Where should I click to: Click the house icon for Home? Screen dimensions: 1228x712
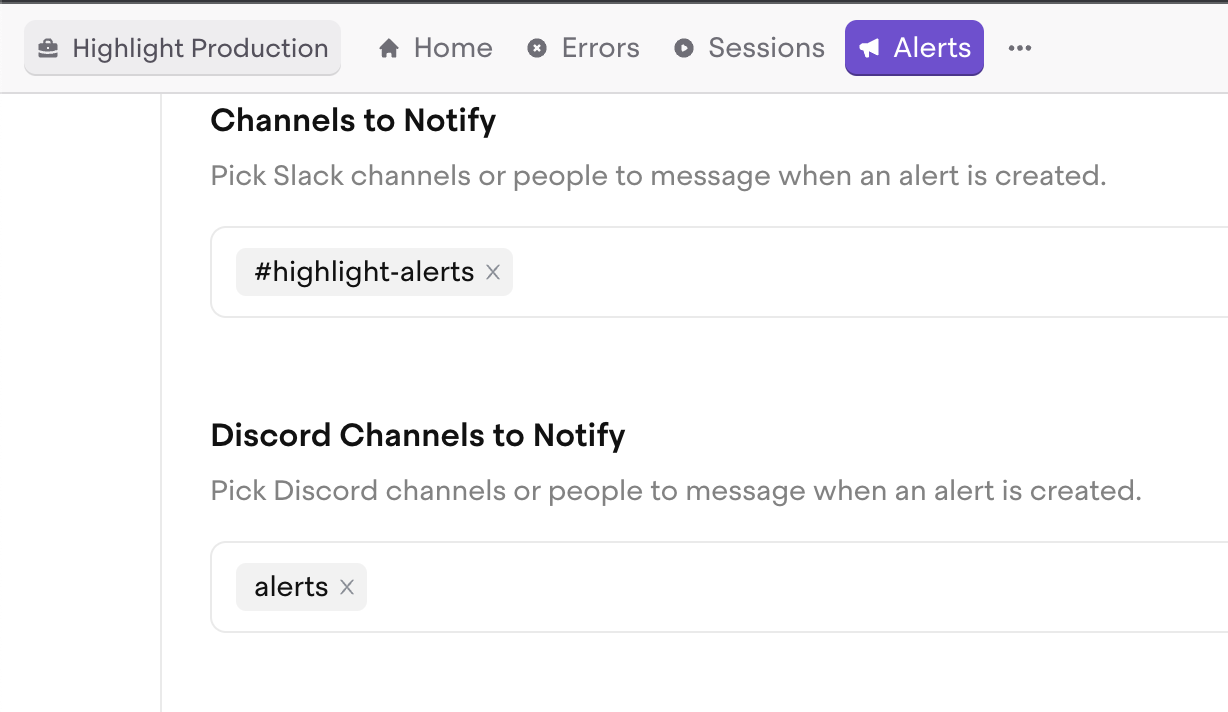(x=389, y=48)
